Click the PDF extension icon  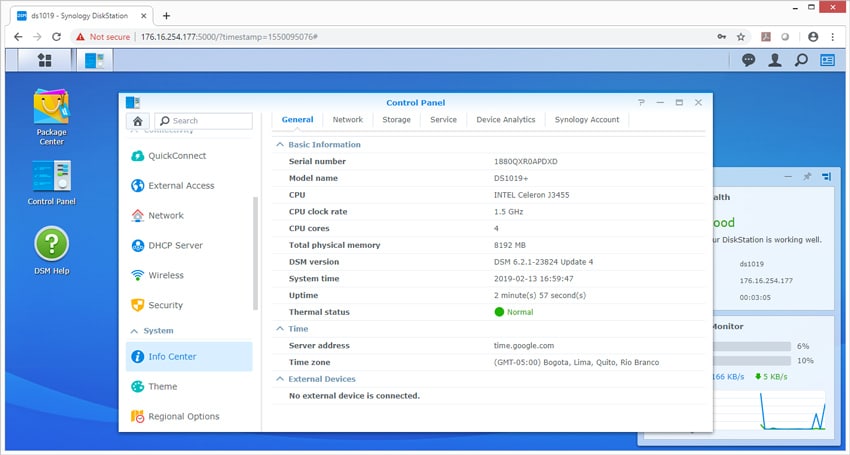[x=765, y=37]
